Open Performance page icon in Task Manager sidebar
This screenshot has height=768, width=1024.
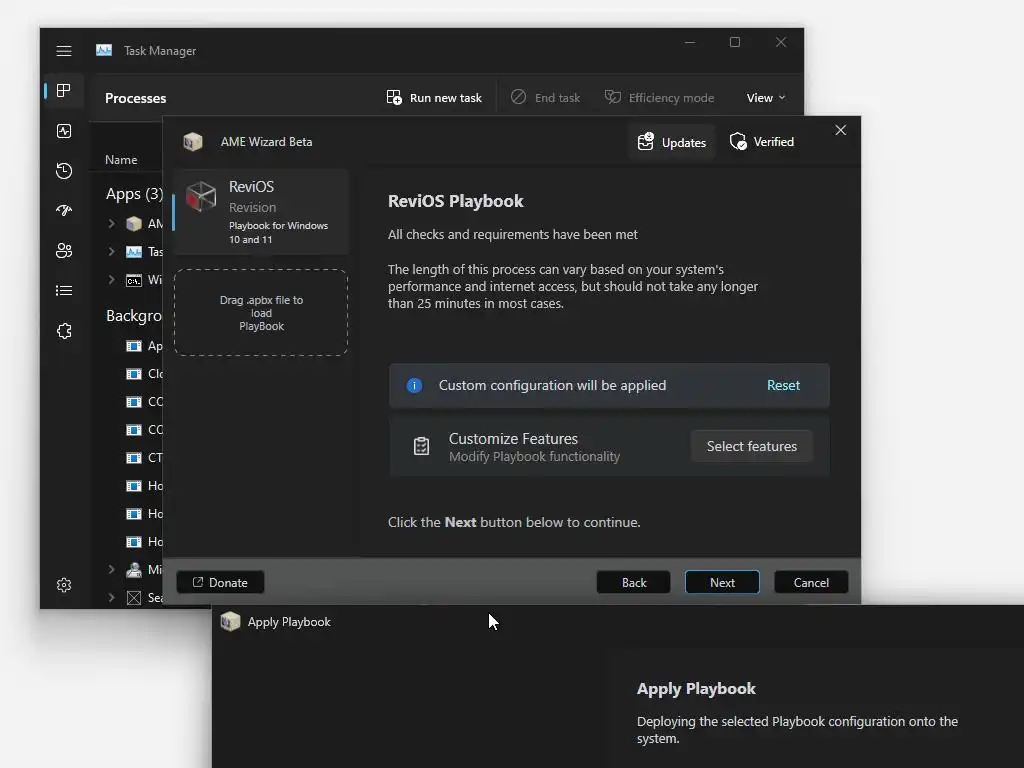tap(63, 131)
